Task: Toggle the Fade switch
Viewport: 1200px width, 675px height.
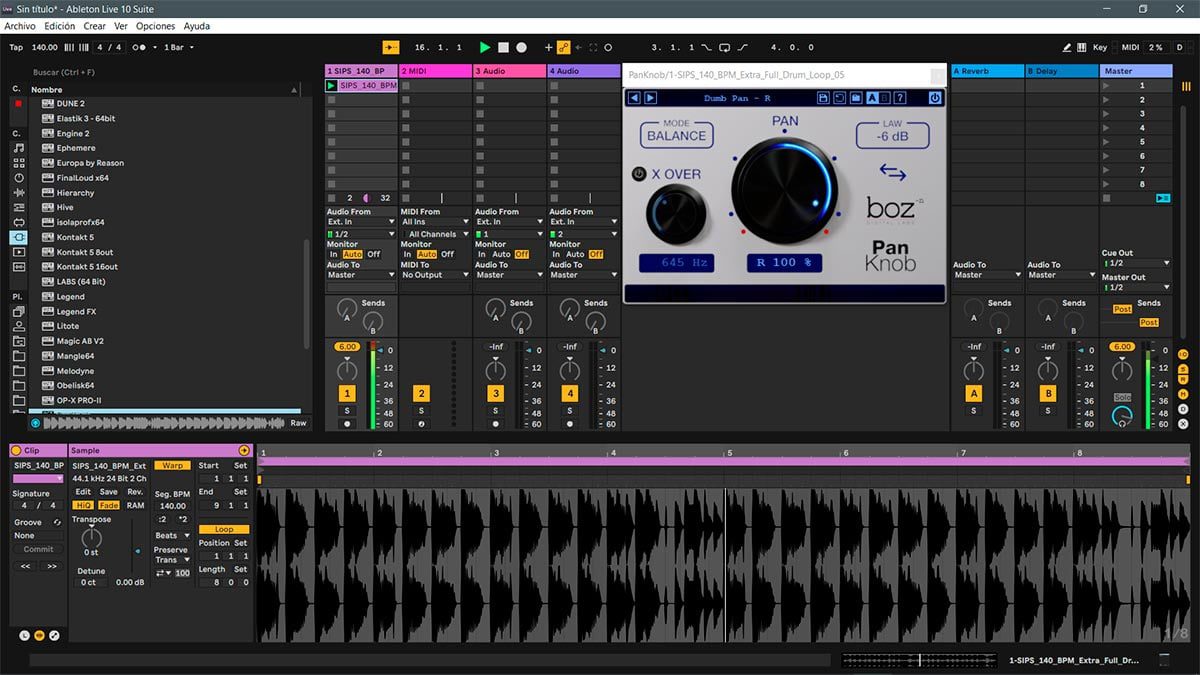Action: (x=108, y=505)
